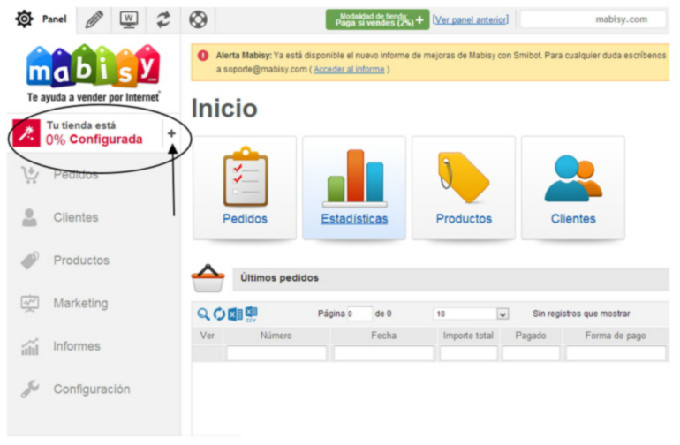Click the sidebar bar graph Informes icon
Image resolution: width=680 pixels, height=445 pixels.
tap(29, 346)
